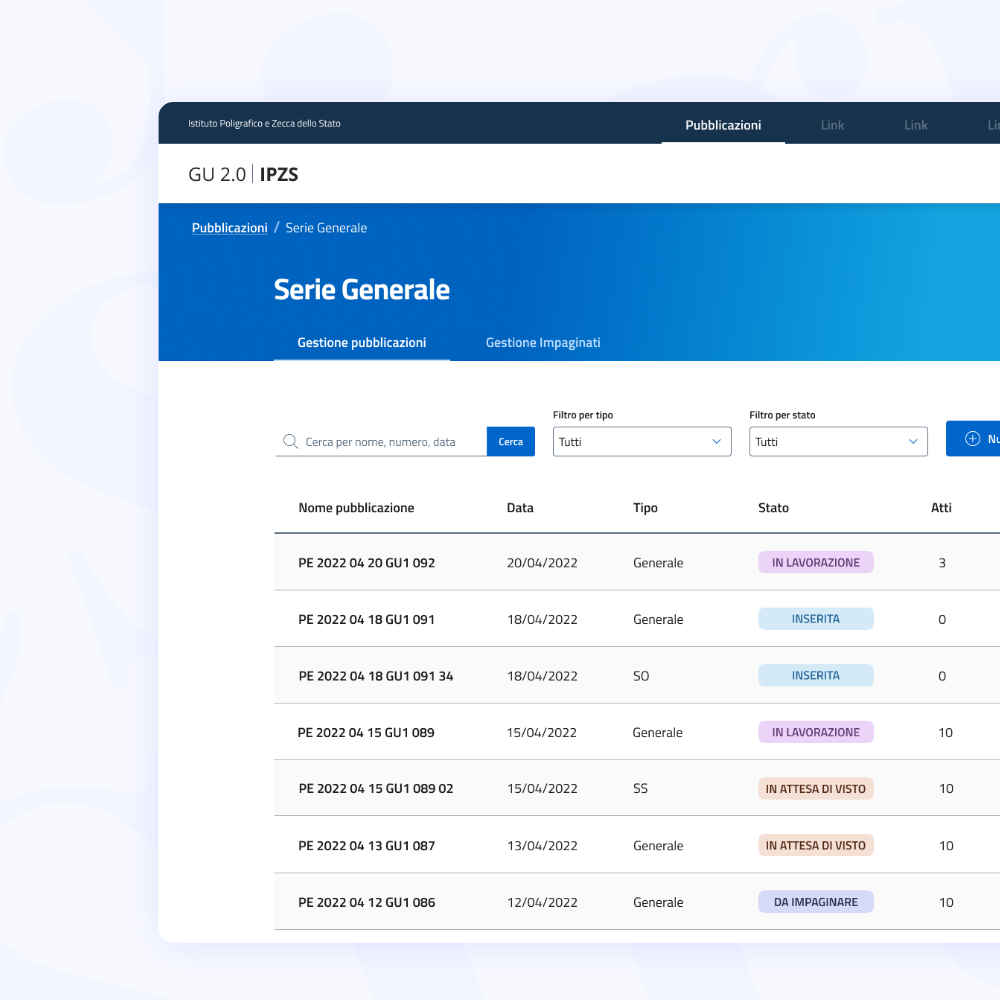Select Pubblicazioni in the top navigation
This screenshot has height=1000, width=1000.
tap(723, 125)
